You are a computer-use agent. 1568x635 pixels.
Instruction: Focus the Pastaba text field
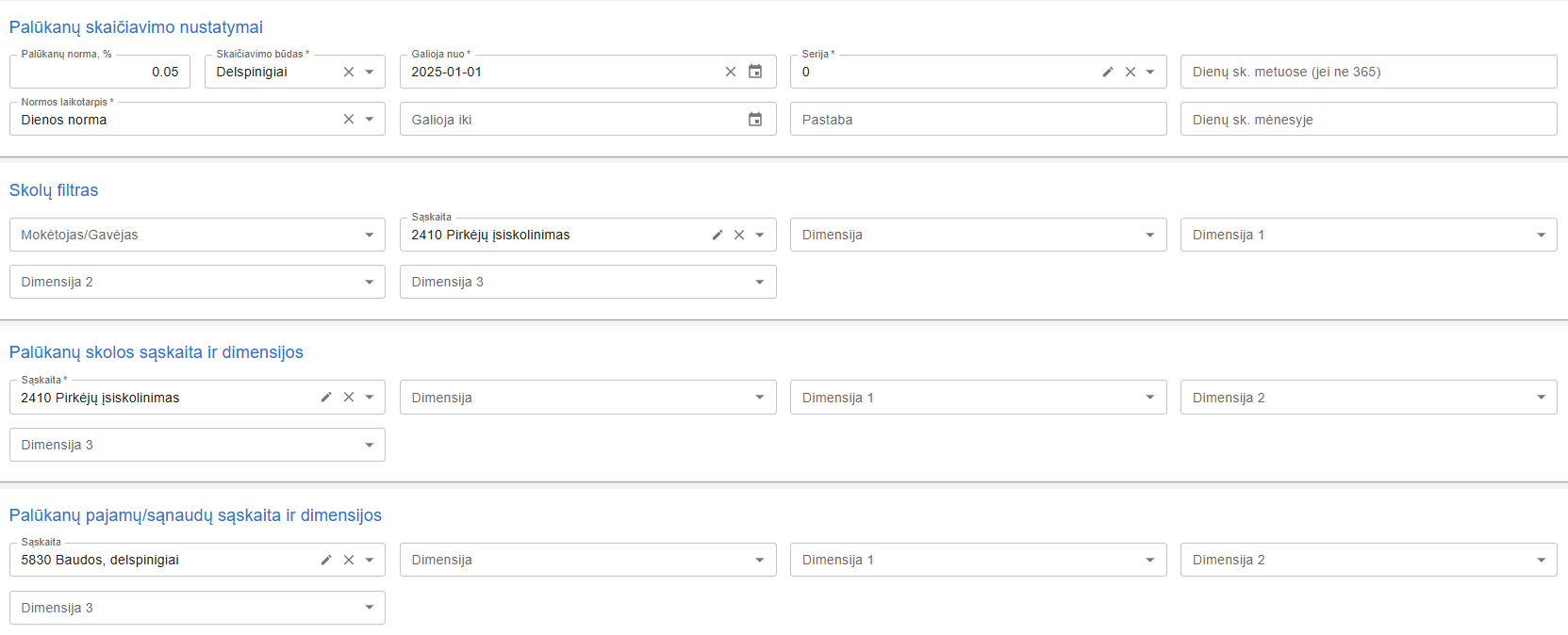977,120
